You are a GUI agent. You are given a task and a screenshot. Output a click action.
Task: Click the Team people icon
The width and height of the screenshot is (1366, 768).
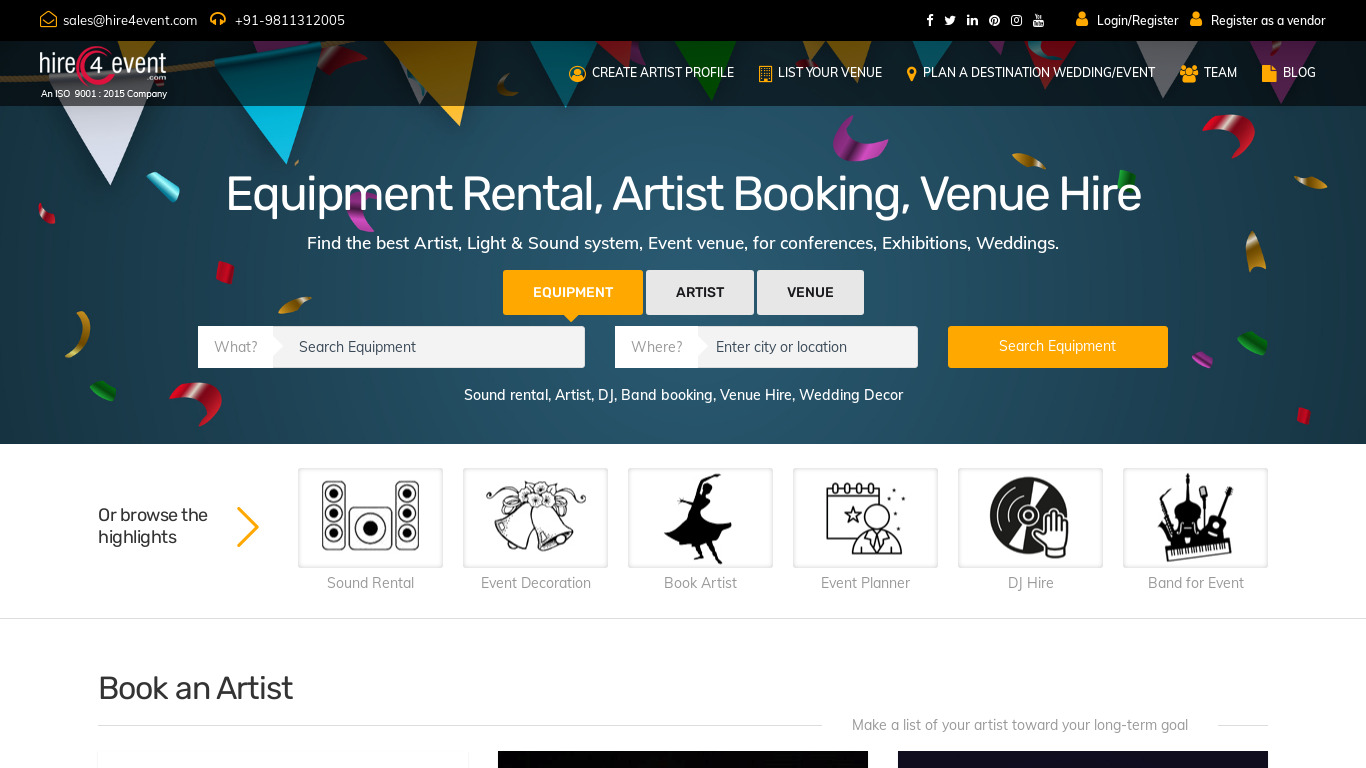pos(1189,73)
